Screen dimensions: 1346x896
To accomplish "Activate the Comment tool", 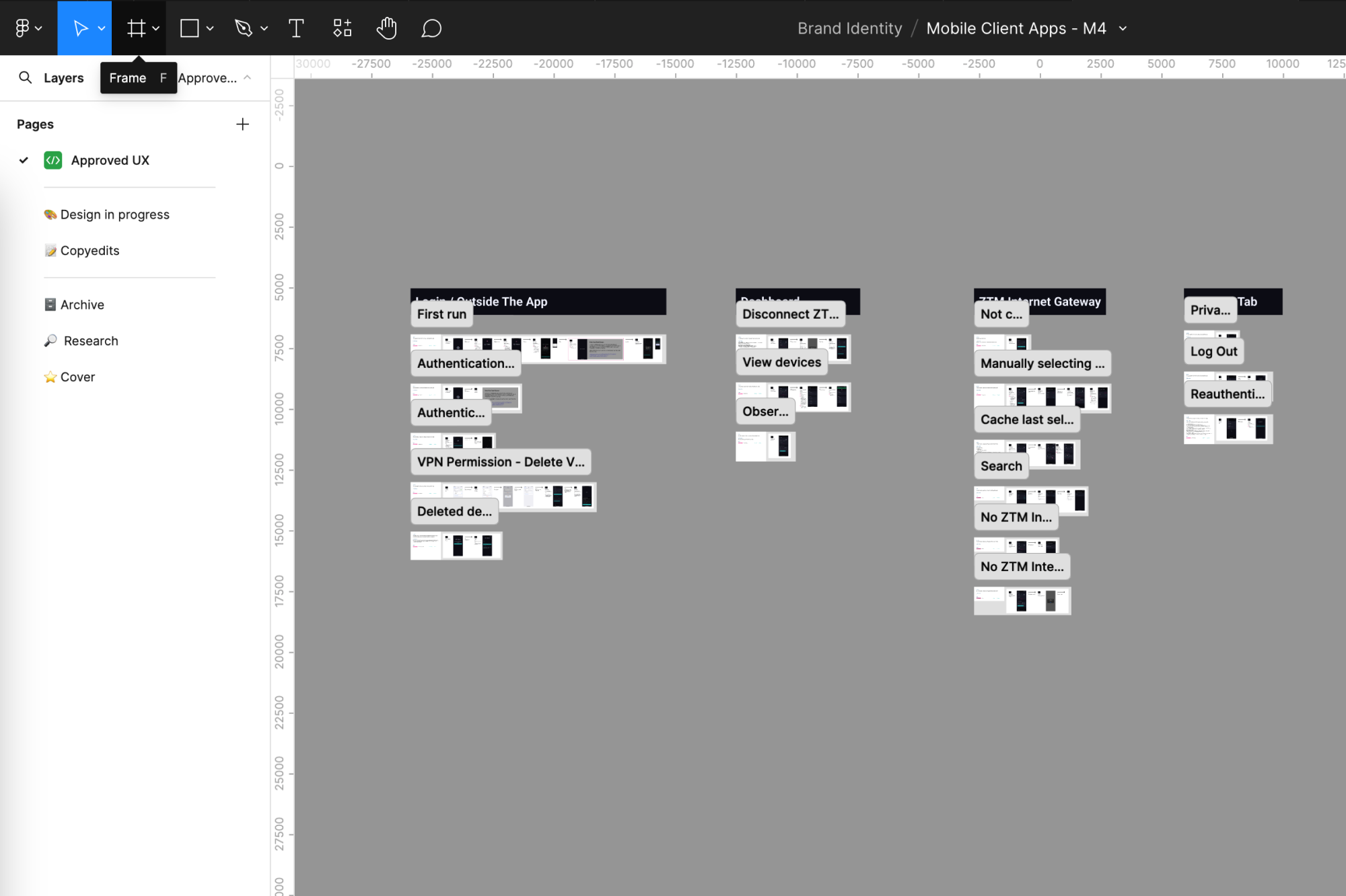I will (431, 28).
